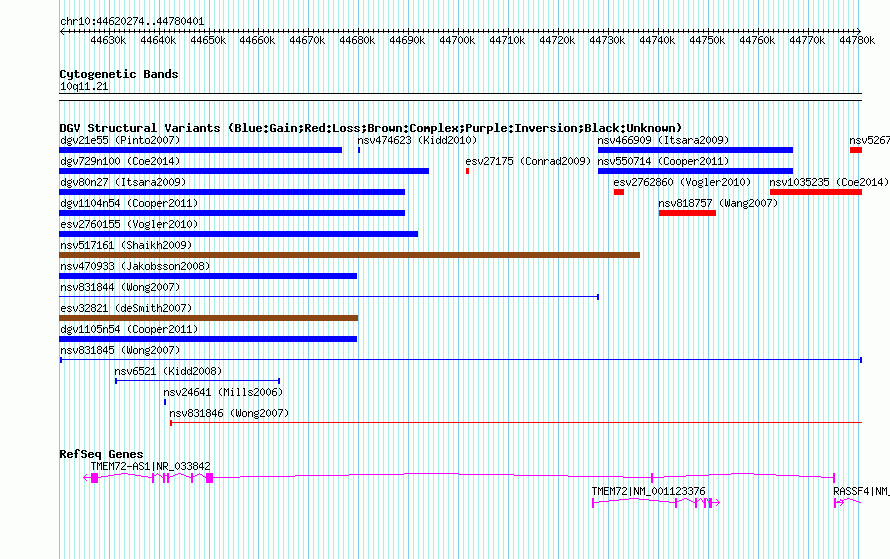Click the nsv831845 (Wong2007) full-width line
Viewport: 890px width, 559px height.
pos(461,360)
